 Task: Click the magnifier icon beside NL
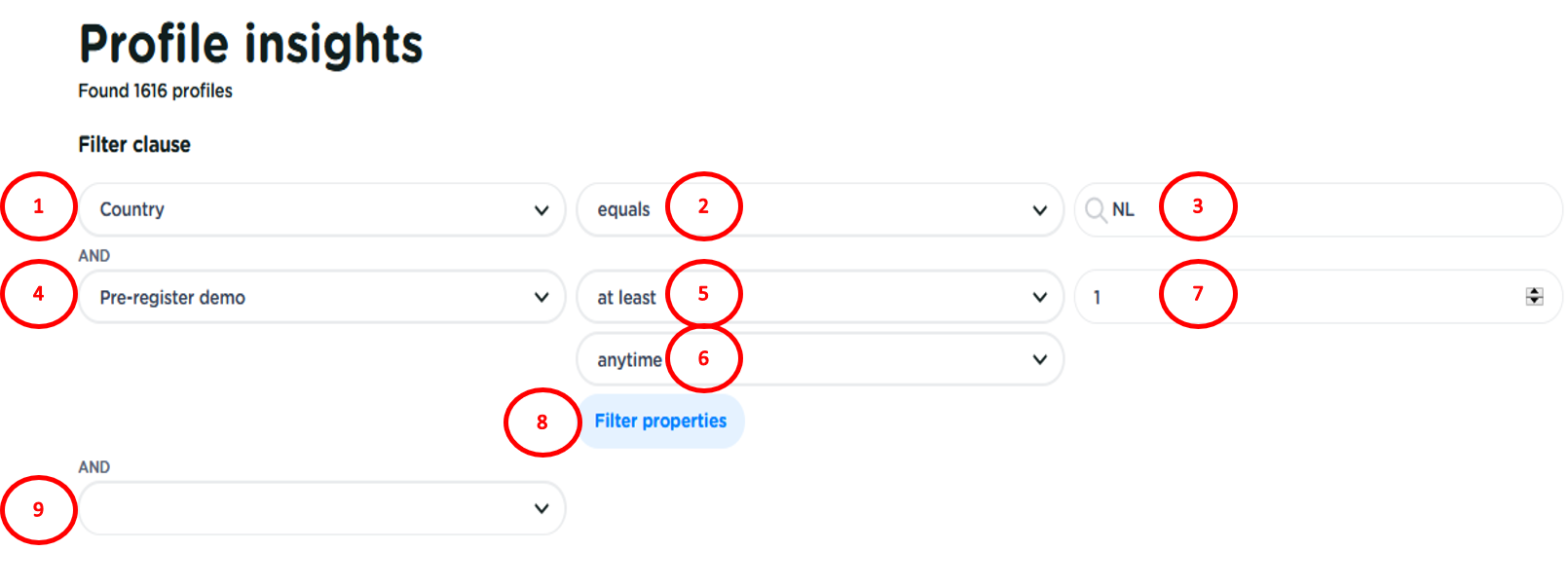1096,210
